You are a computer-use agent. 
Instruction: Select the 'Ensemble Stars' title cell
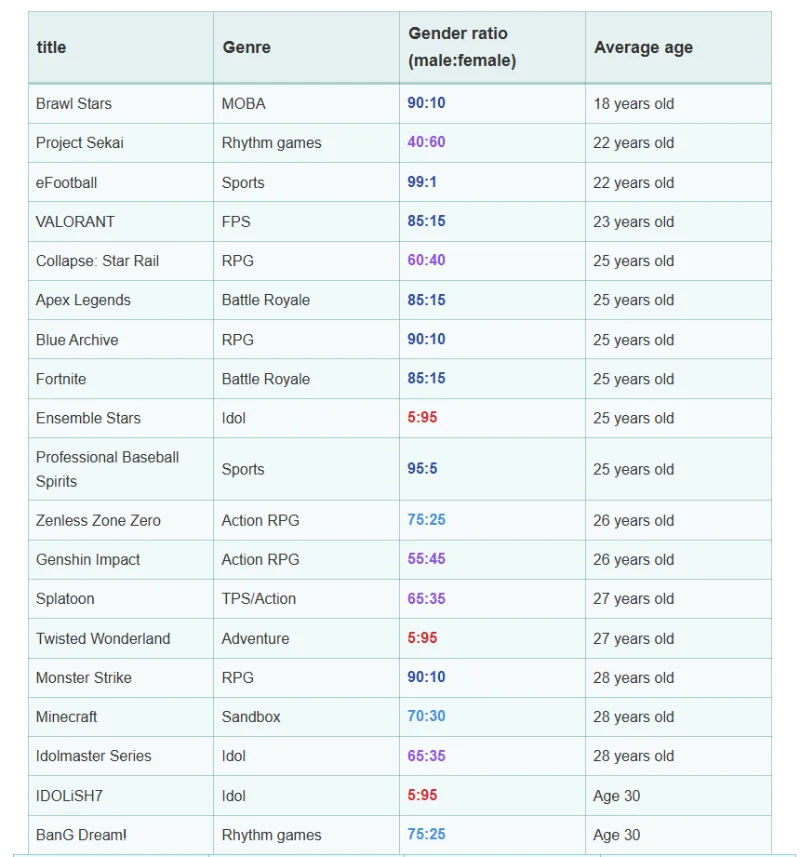click(121, 418)
